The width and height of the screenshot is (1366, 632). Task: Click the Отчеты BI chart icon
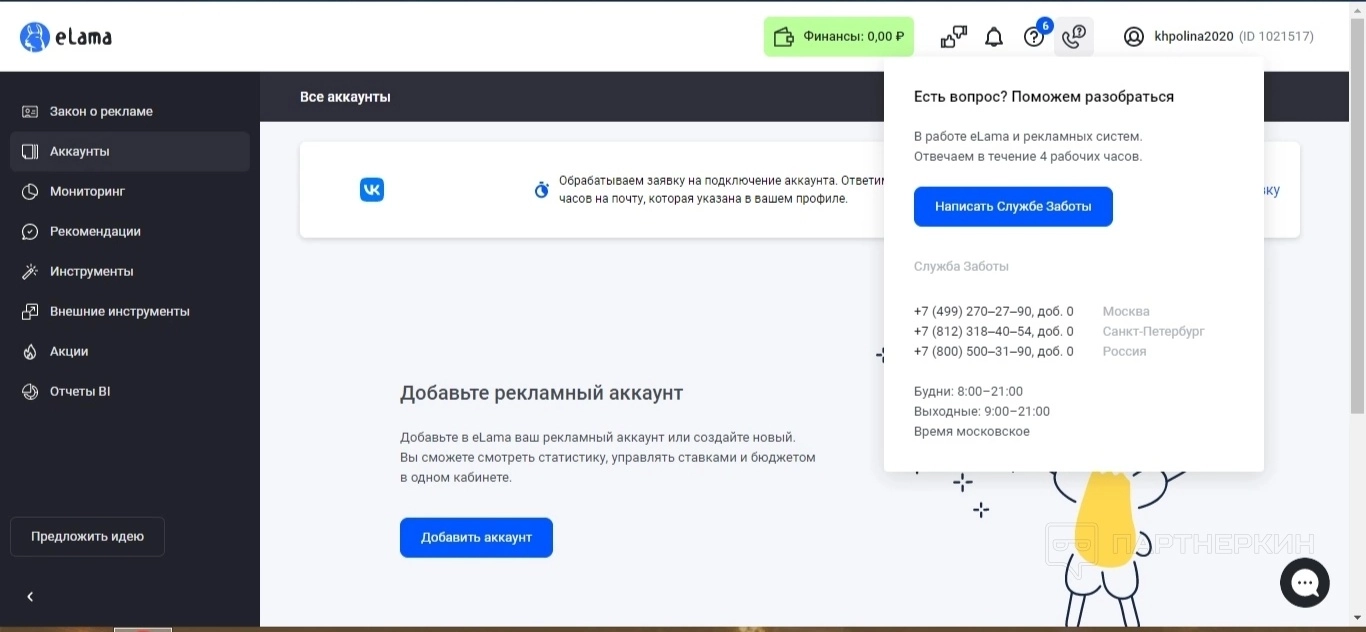point(30,392)
